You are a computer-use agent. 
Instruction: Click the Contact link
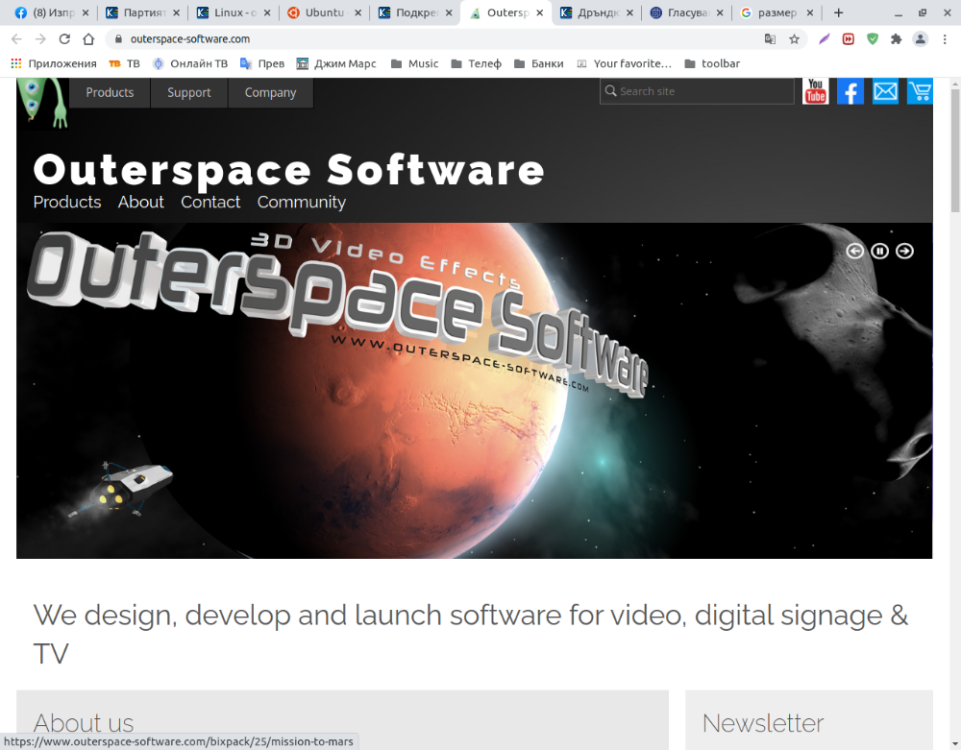(210, 202)
